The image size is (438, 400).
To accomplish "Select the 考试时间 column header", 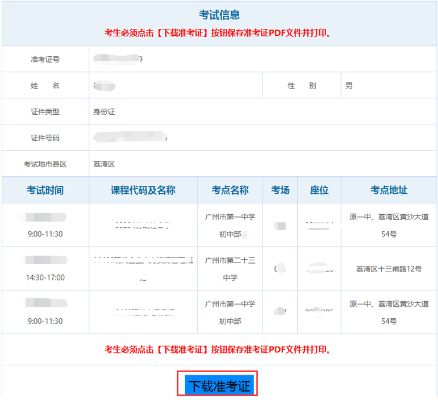I will pyautogui.click(x=45, y=190).
